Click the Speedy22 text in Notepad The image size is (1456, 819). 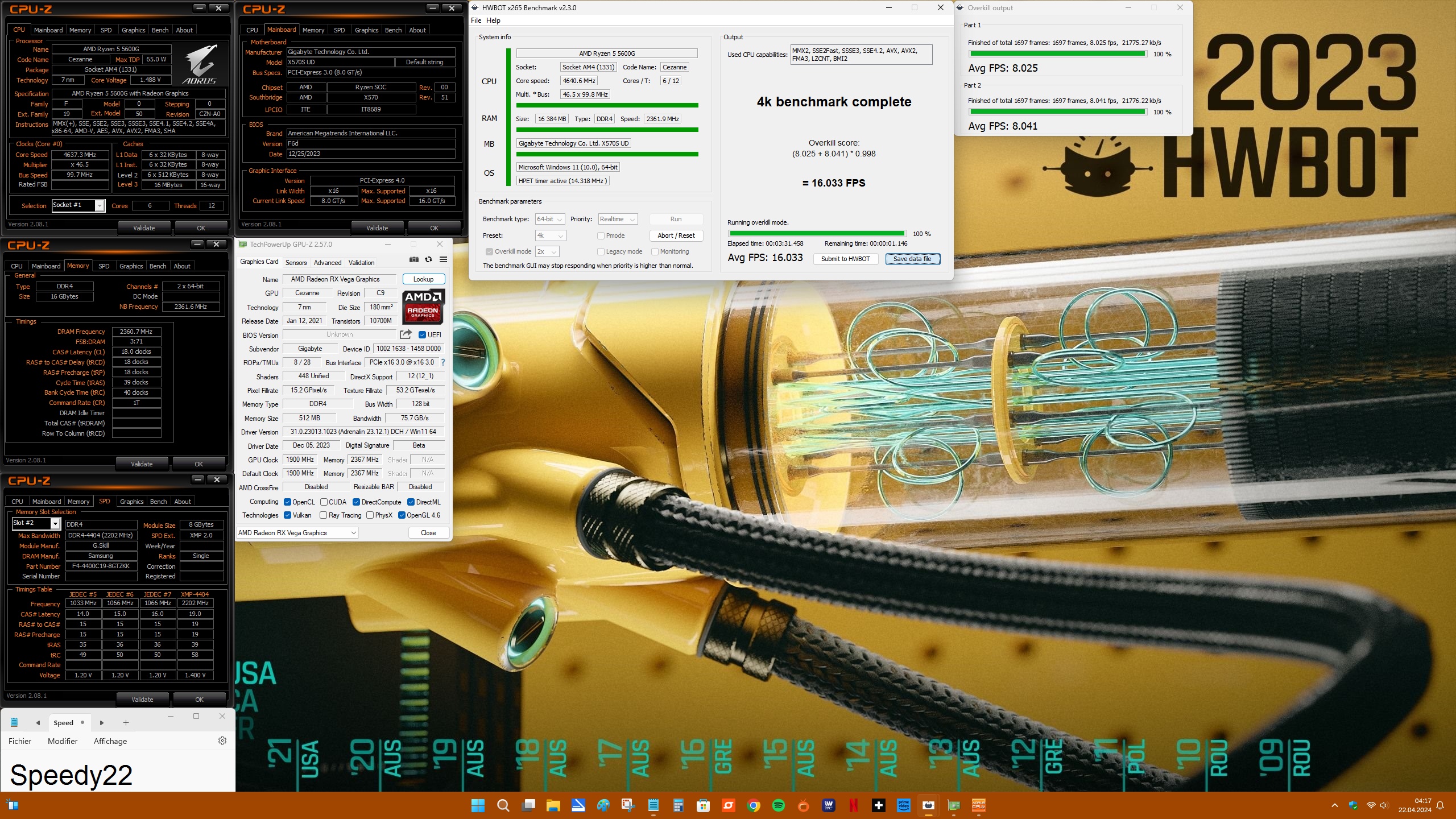pos(71,775)
